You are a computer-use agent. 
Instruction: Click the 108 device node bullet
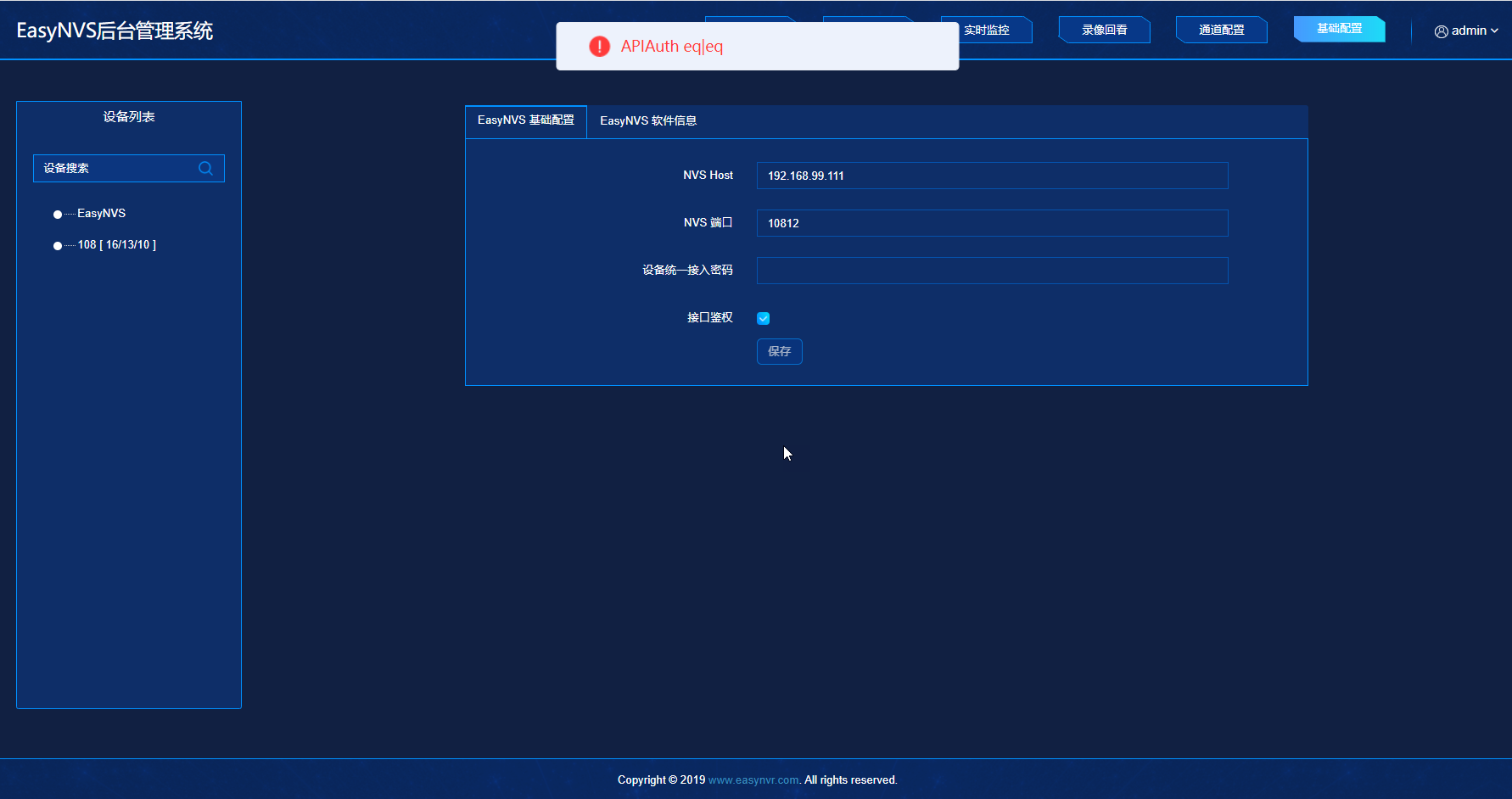pyautogui.click(x=58, y=246)
